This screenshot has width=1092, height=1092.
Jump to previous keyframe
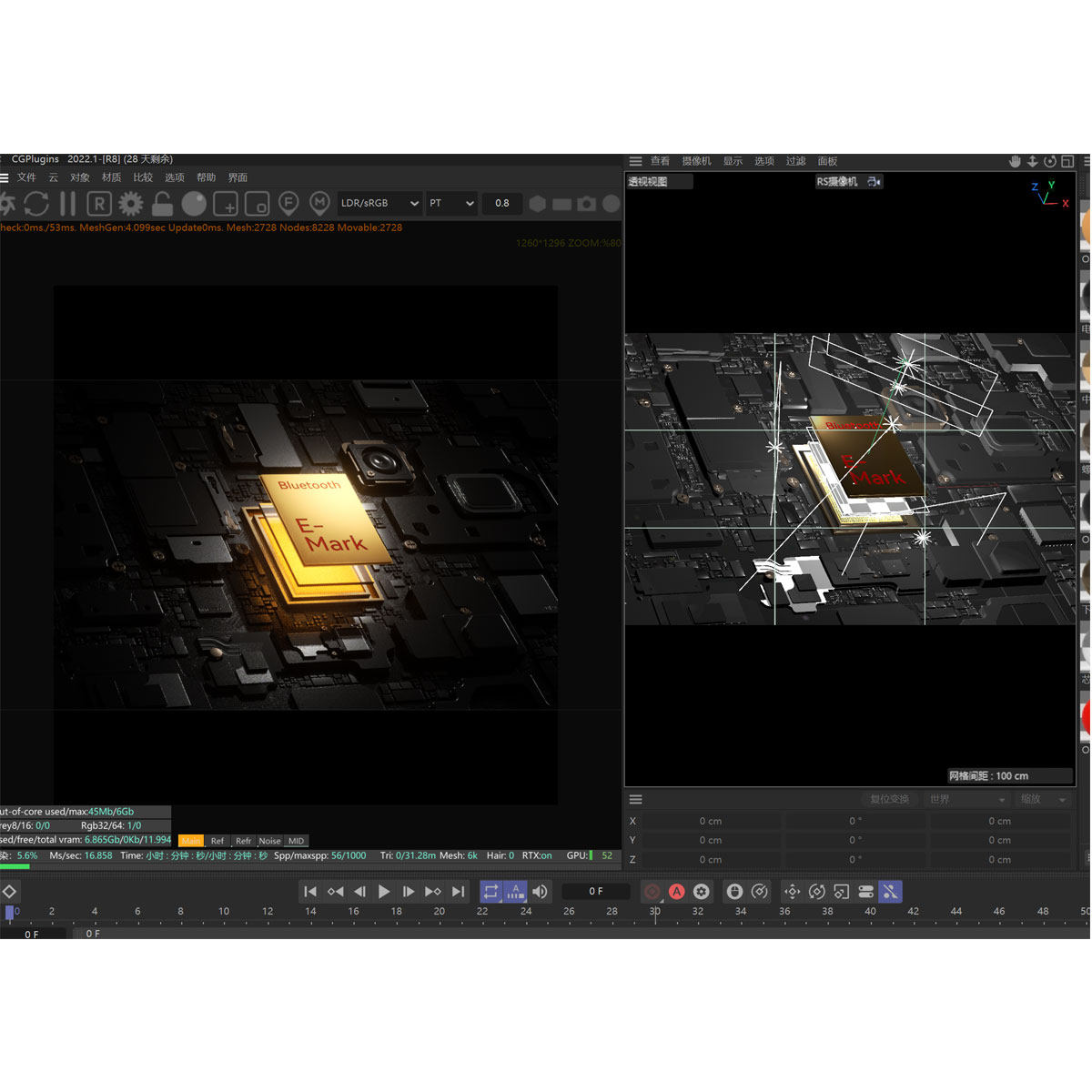(x=335, y=892)
